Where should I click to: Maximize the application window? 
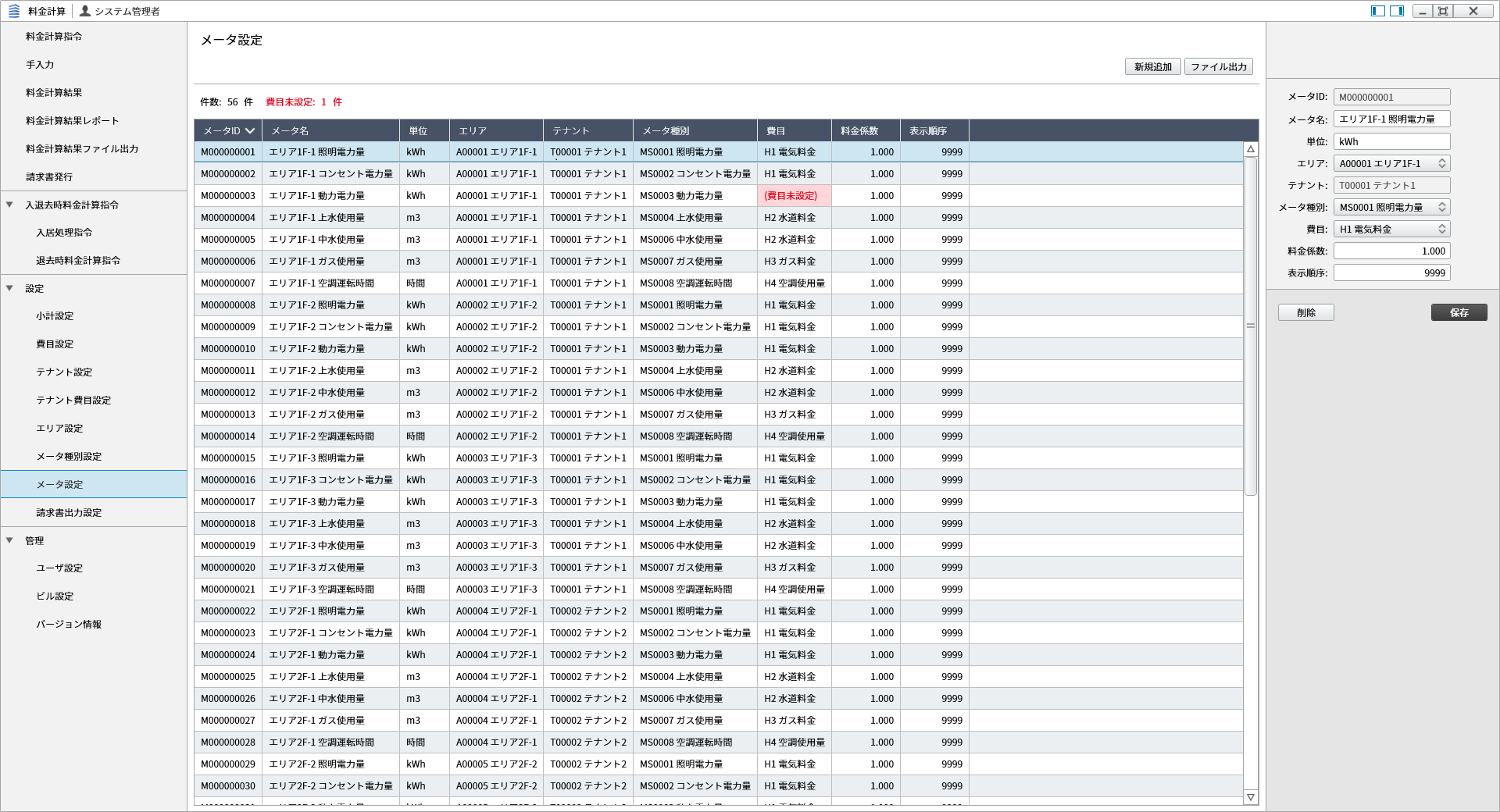[x=1443, y=11]
